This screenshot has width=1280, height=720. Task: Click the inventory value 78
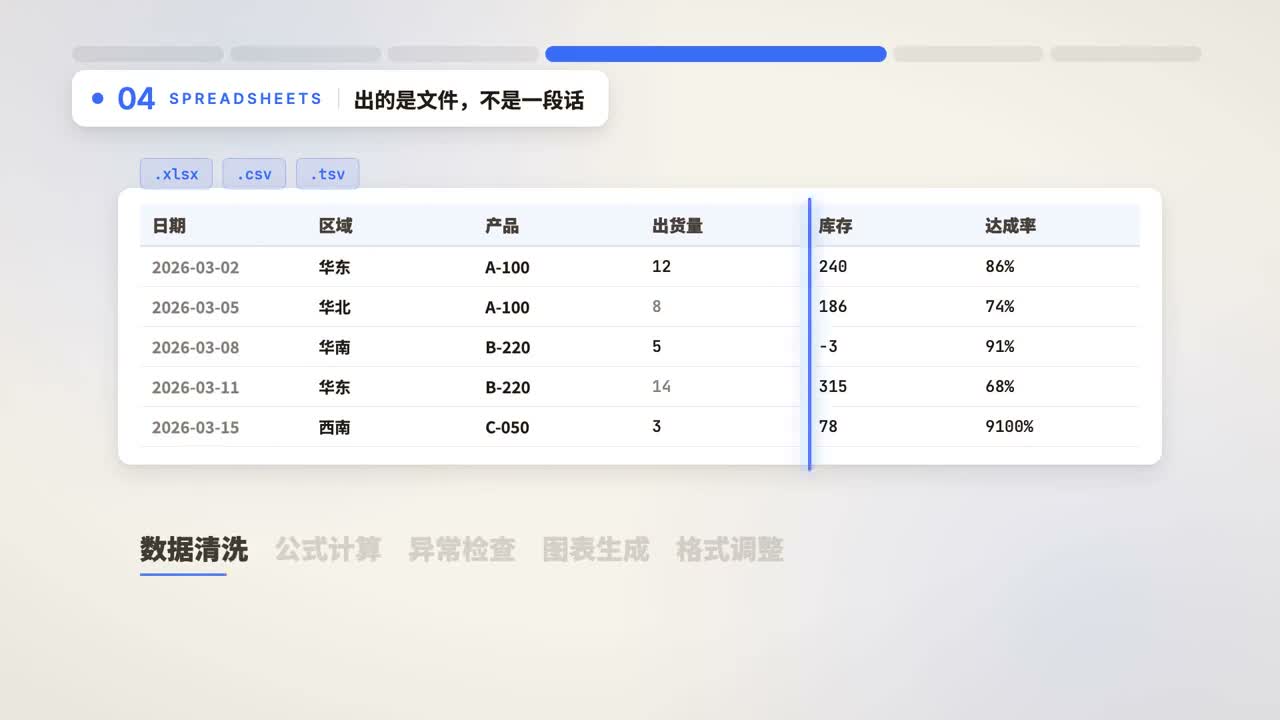click(x=828, y=426)
